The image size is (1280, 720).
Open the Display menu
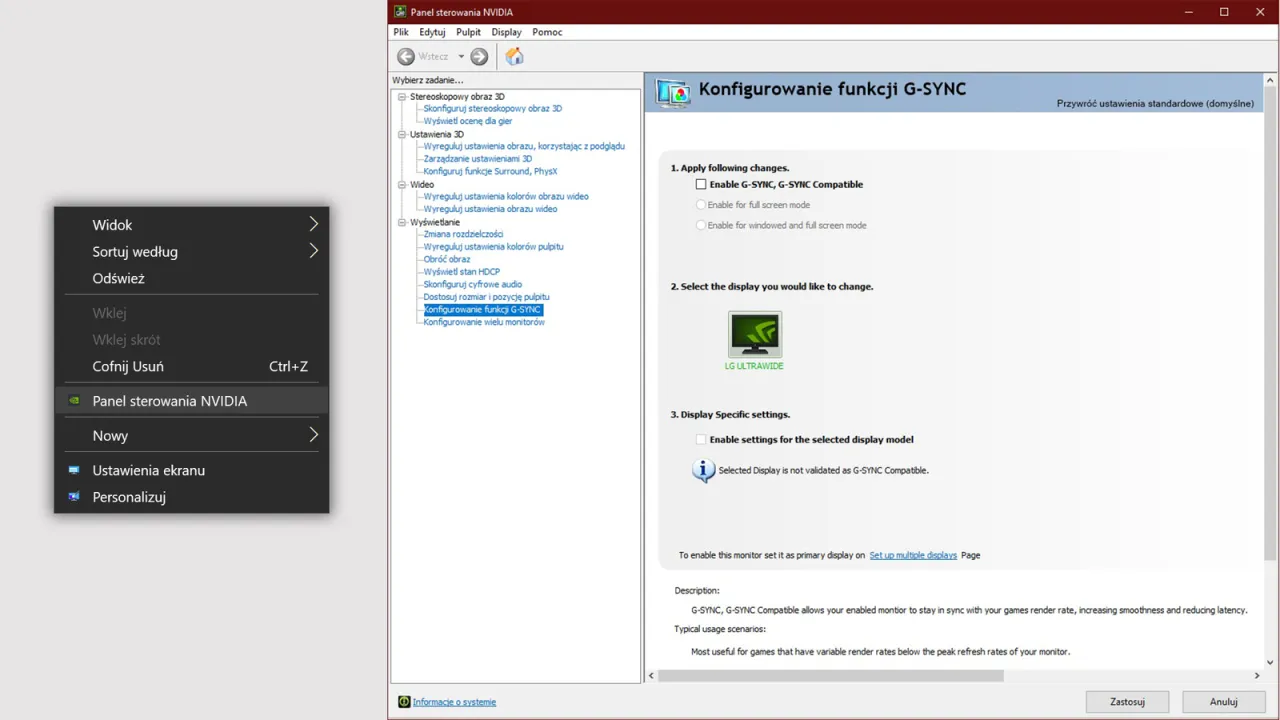(x=506, y=32)
